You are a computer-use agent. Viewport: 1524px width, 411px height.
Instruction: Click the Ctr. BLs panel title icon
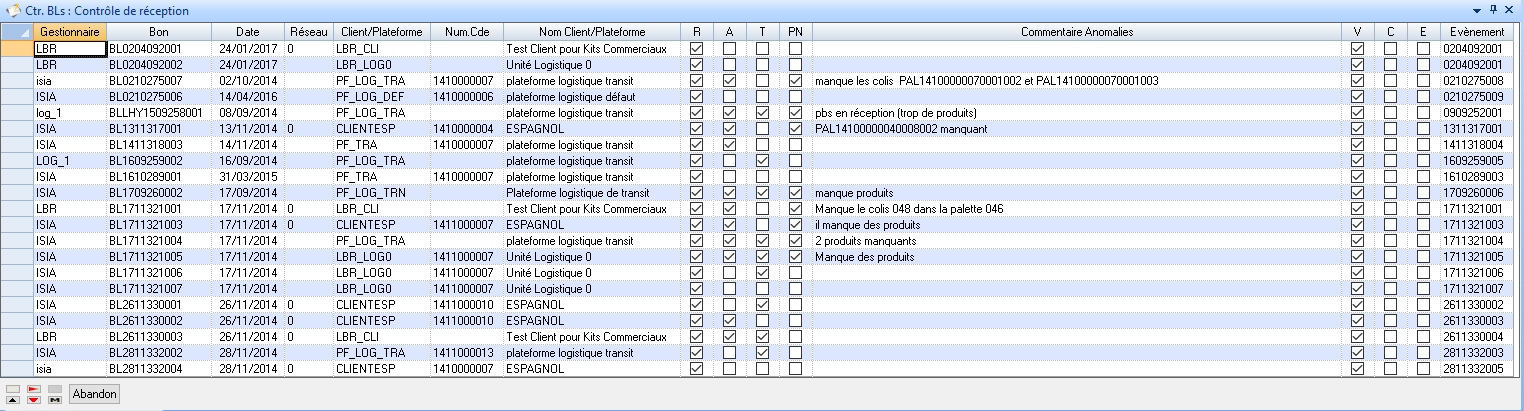pyautogui.click(x=14, y=9)
